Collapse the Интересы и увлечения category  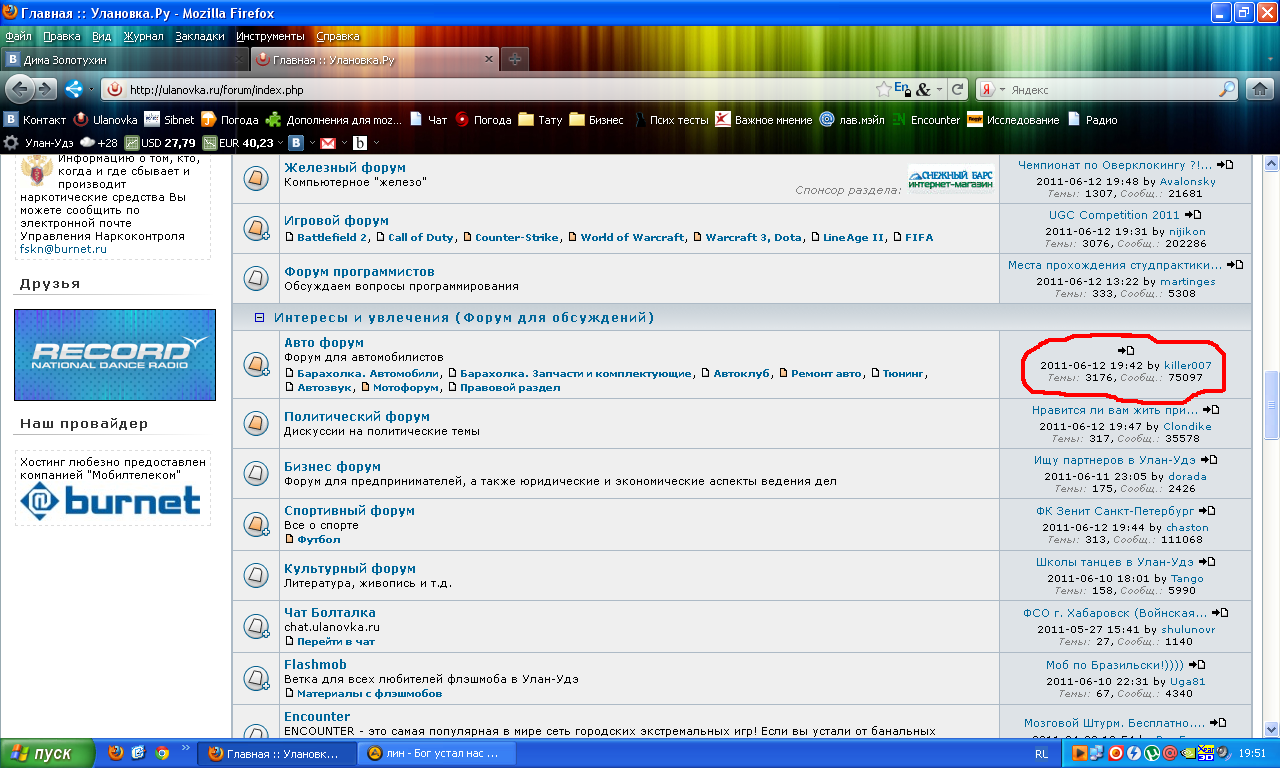[259, 318]
